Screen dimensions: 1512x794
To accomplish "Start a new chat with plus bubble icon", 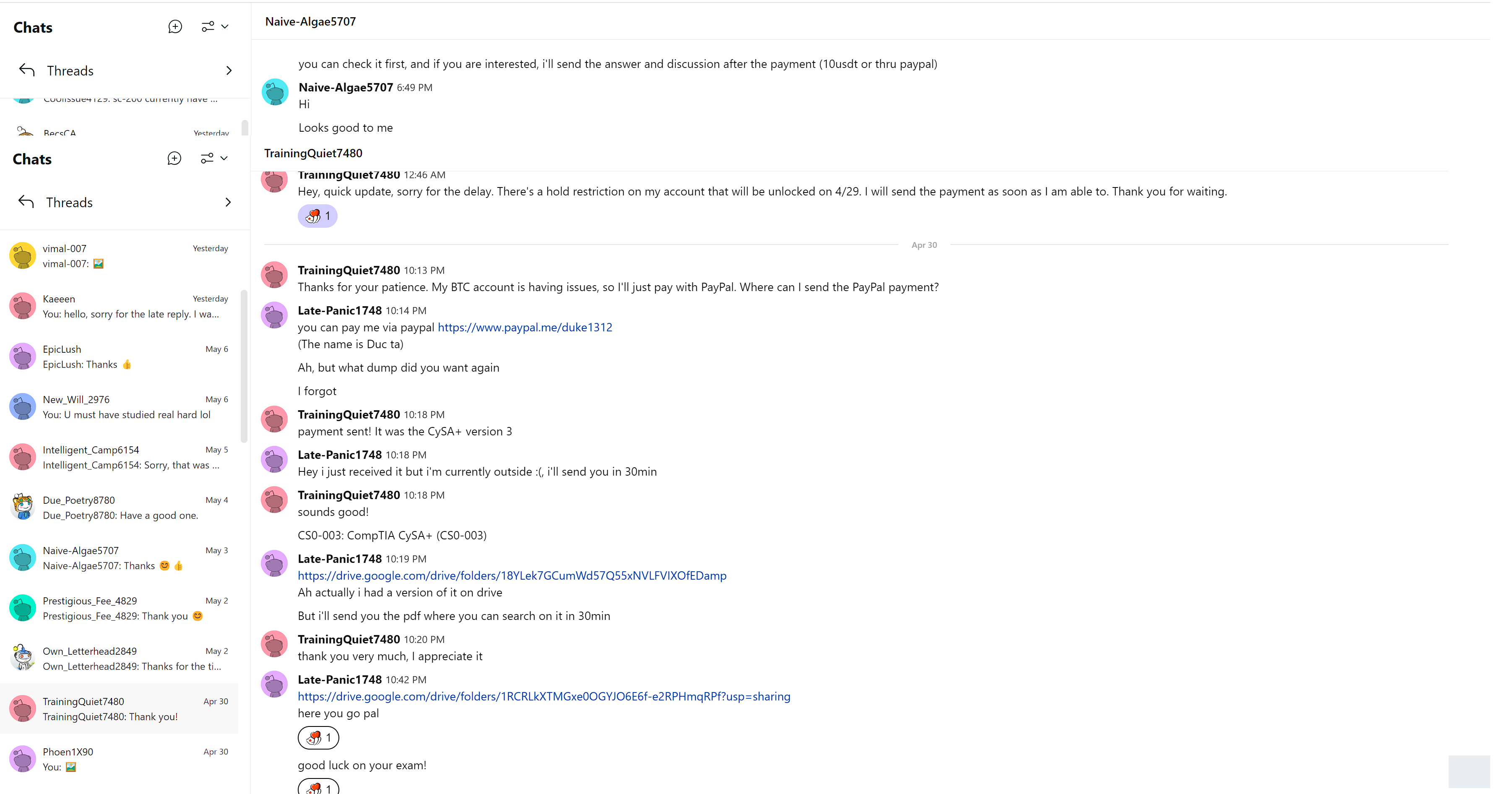I will pyautogui.click(x=174, y=159).
